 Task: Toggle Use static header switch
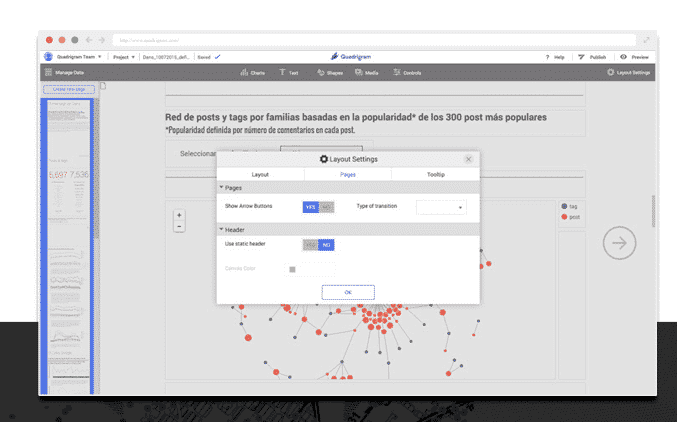pyautogui.click(x=318, y=244)
